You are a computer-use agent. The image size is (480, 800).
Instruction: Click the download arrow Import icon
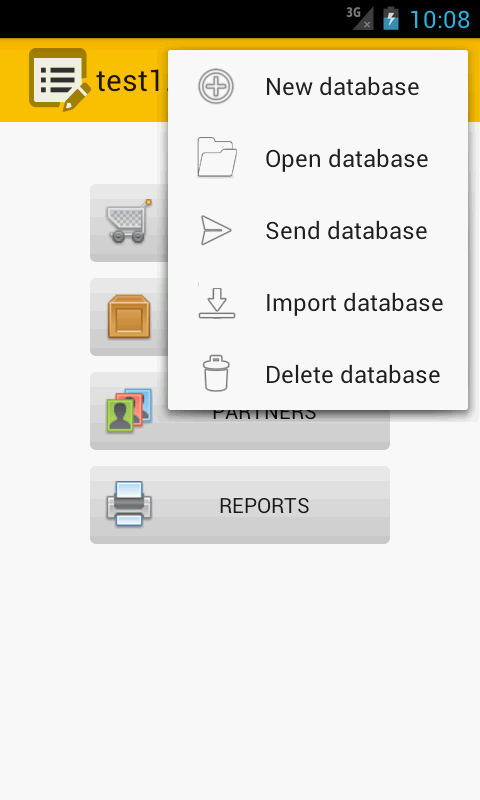217,303
